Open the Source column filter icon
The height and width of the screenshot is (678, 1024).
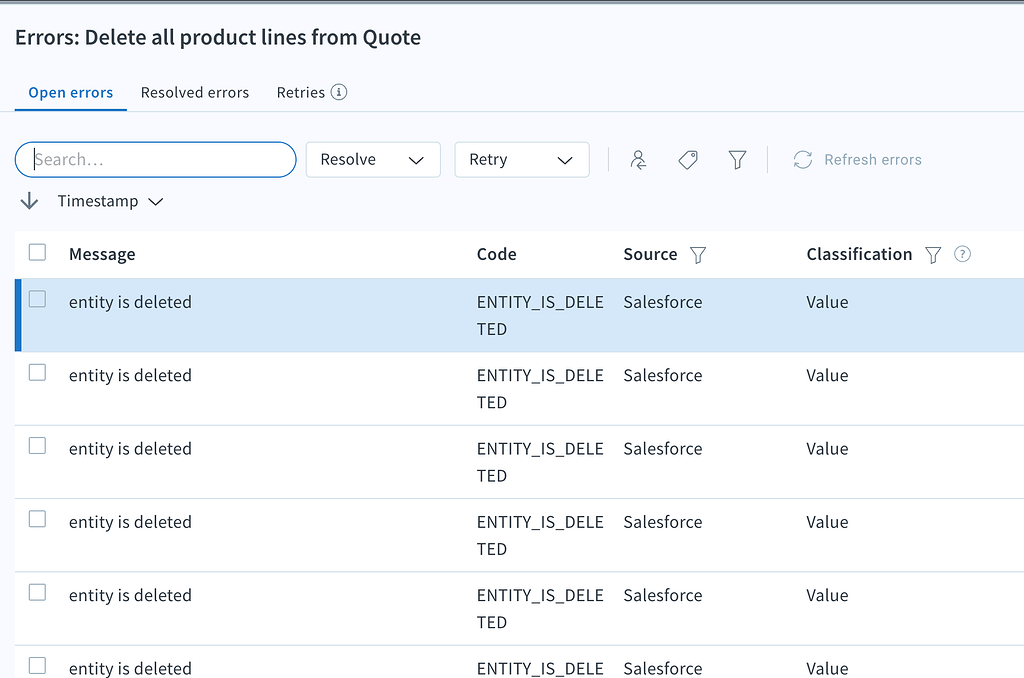(698, 255)
